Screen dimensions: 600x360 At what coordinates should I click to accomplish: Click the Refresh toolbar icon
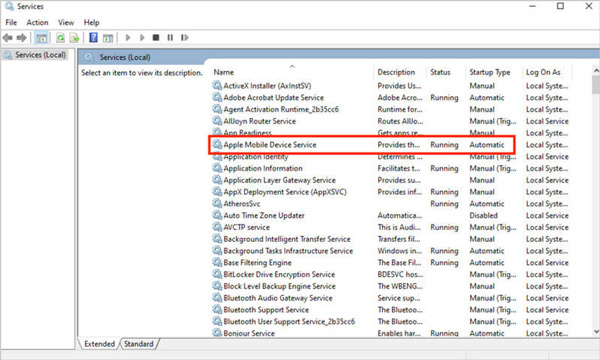[60, 37]
